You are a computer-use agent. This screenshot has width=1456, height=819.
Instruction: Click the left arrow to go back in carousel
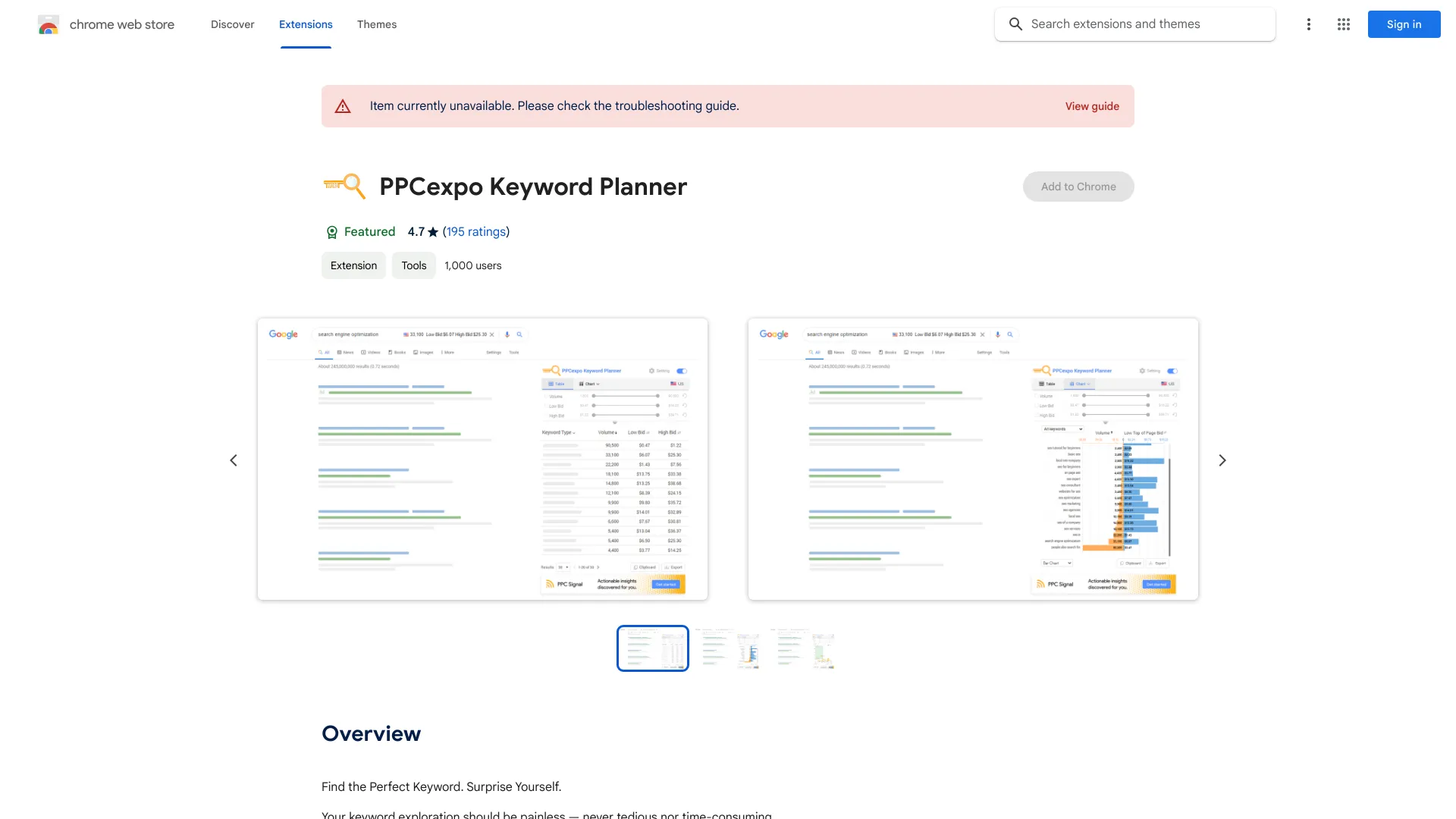point(233,460)
